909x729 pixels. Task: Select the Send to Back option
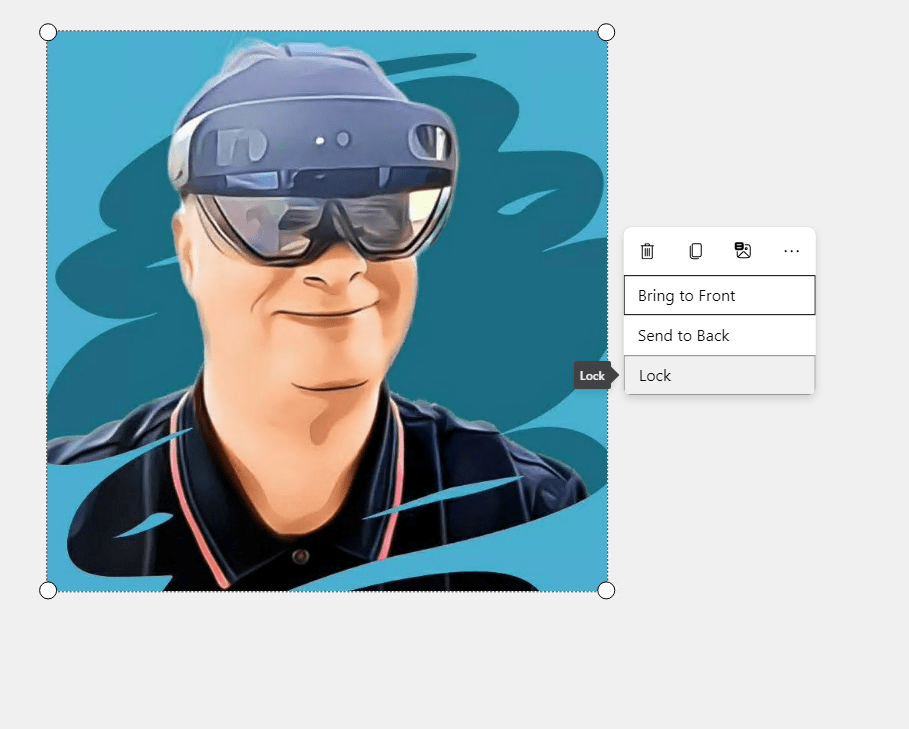719,336
